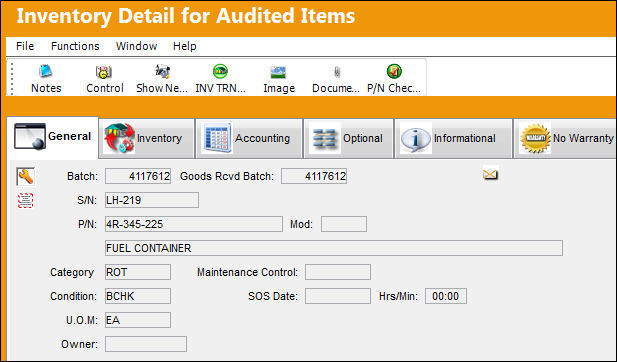This screenshot has height=362, width=617.
Task: Click the Condition field showing BCHK
Action: coord(138,296)
